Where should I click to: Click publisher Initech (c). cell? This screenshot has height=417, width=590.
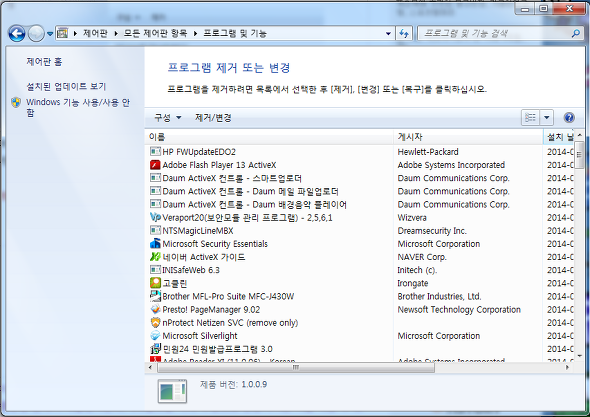pyautogui.click(x=417, y=270)
